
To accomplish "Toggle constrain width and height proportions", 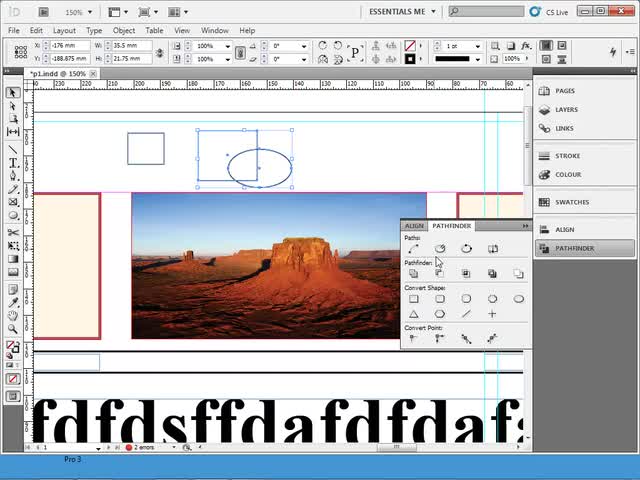I will coord(160,52).
